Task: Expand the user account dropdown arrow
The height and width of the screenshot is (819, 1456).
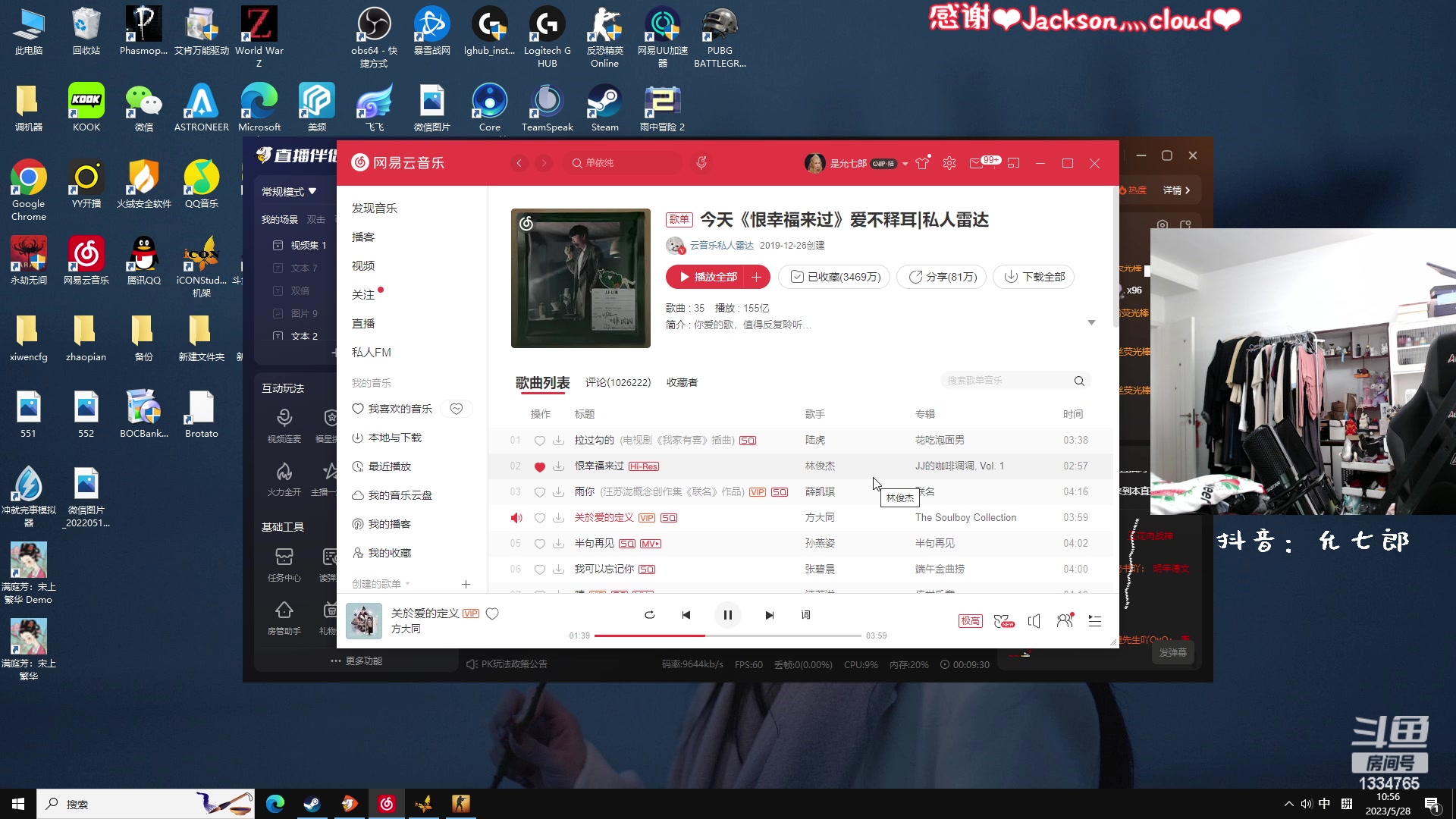Action: (x=905, y=164)
